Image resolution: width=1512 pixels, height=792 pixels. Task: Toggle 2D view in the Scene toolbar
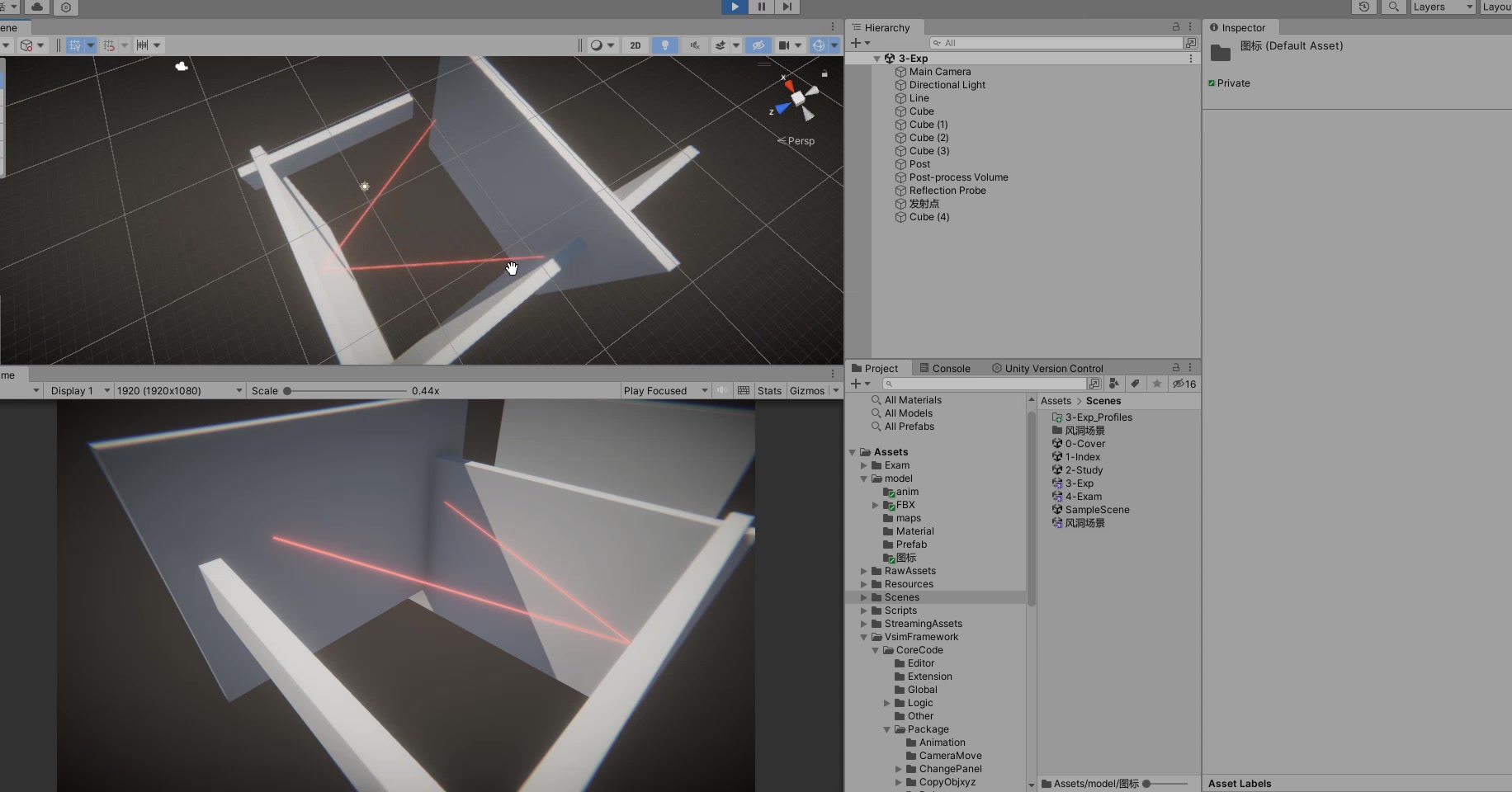(x=635, y=45)
